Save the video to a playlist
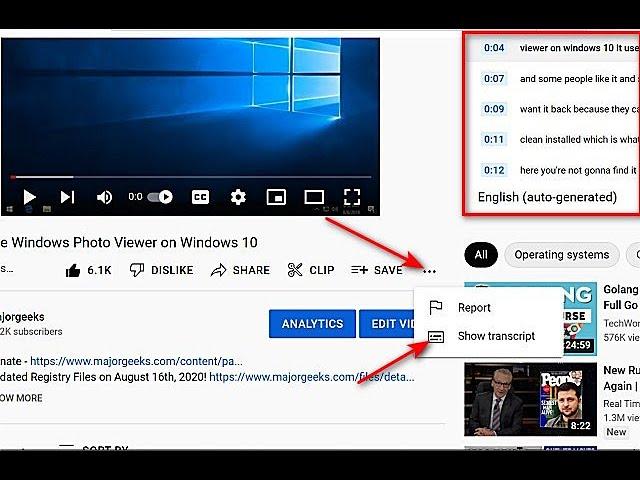The width and height of the screenshot is (640, 480). [377, 270]
